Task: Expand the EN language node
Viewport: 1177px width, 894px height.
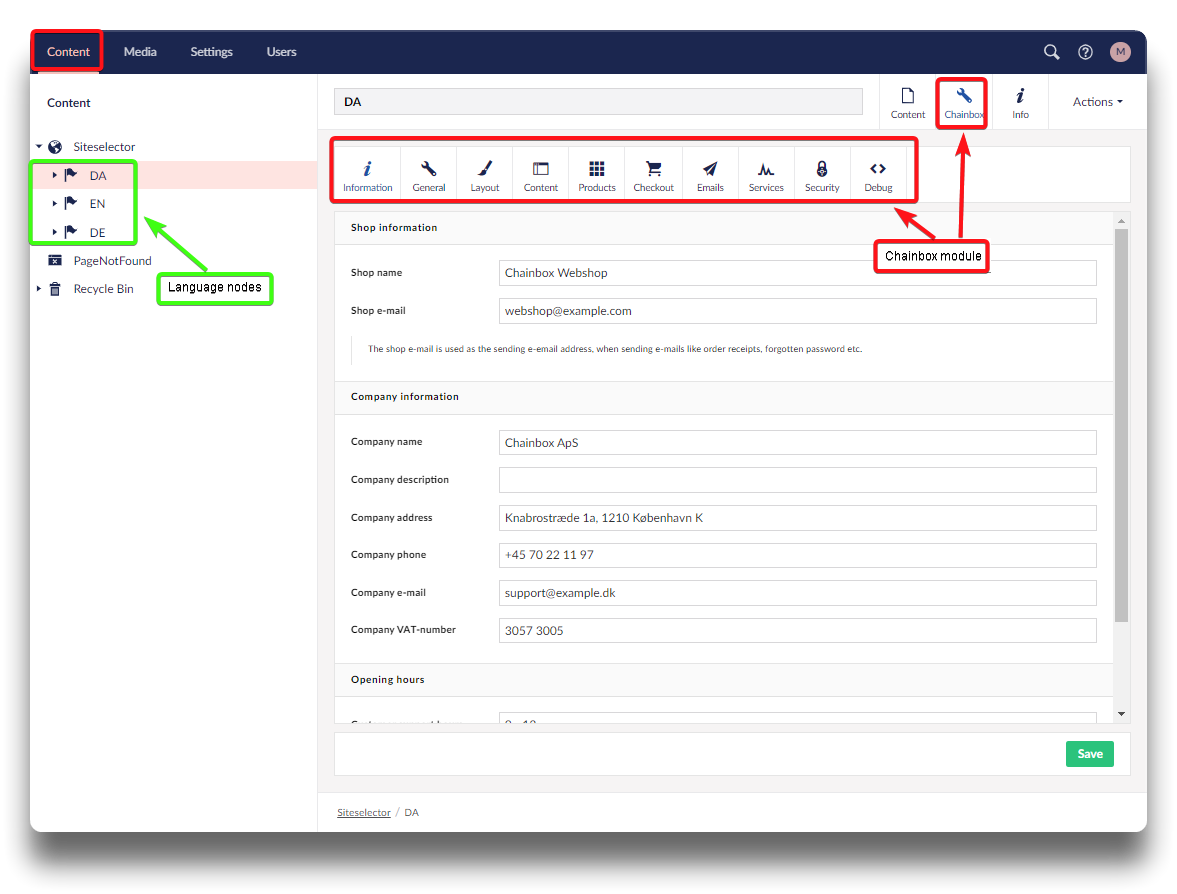Action: (55, 204)
